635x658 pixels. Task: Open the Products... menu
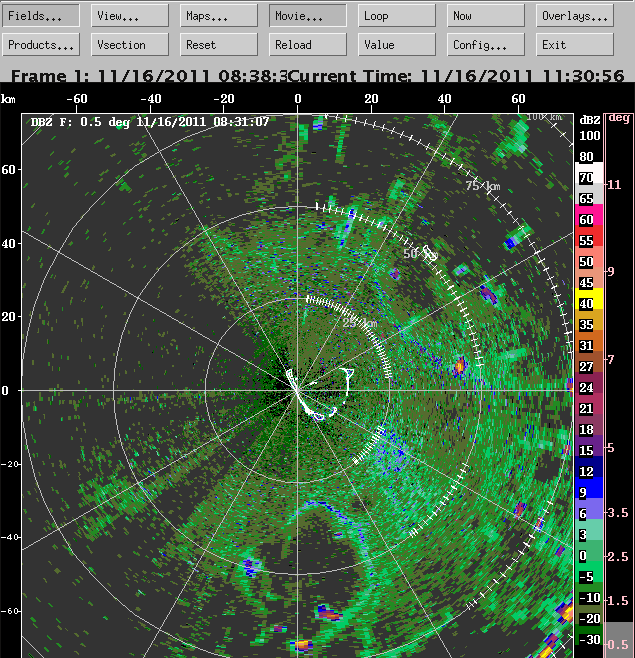(x=41, y=44)
